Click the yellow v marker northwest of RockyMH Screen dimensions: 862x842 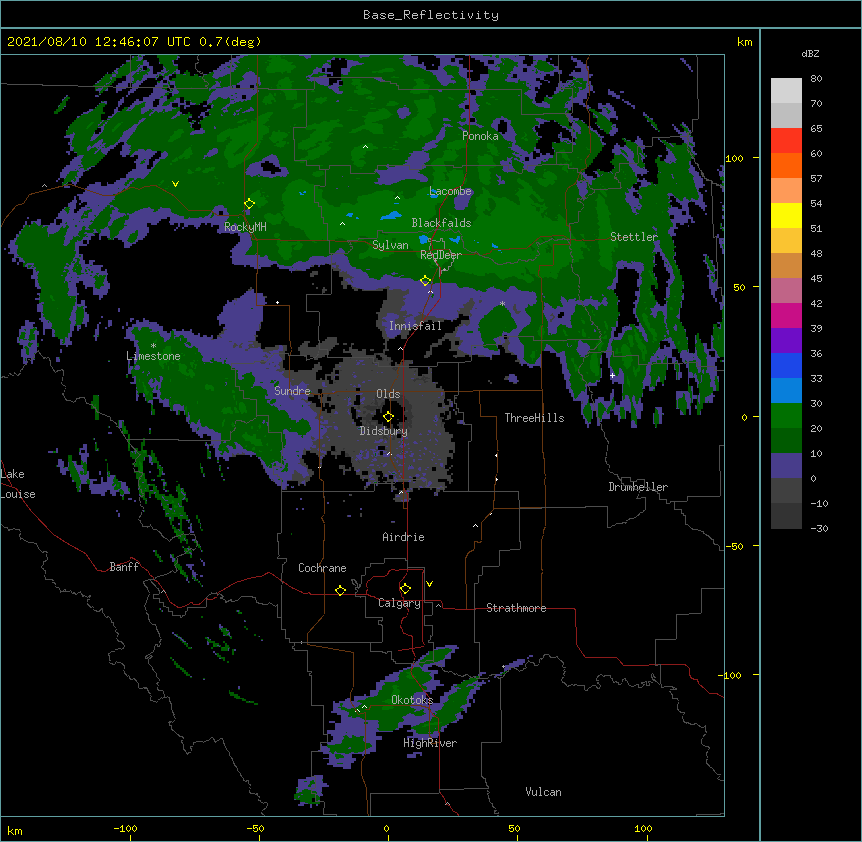[x=175, y=184]
